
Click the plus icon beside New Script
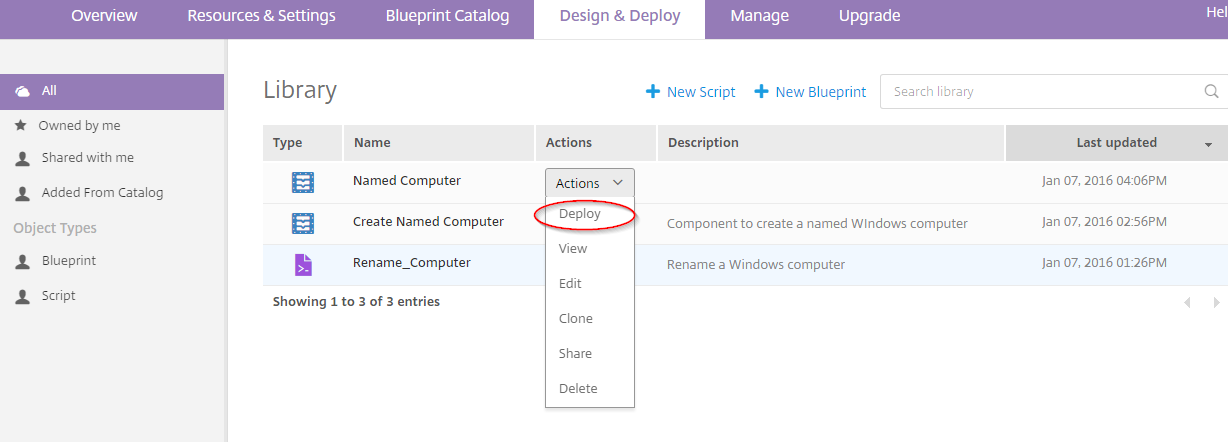(653, 92)
